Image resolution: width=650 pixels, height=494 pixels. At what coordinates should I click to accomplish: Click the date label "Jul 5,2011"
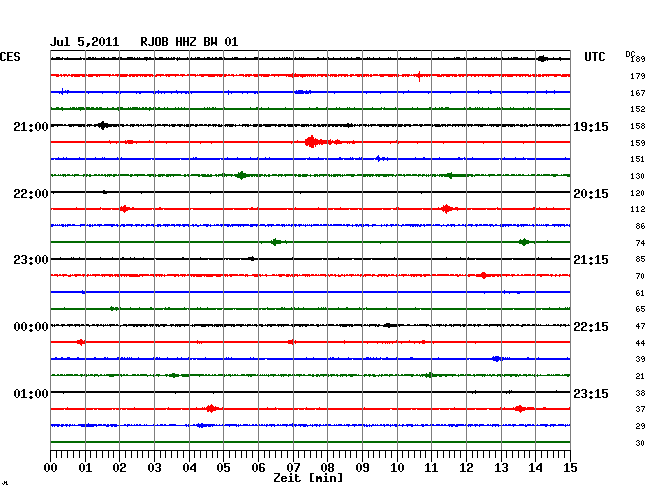(84, 42)
